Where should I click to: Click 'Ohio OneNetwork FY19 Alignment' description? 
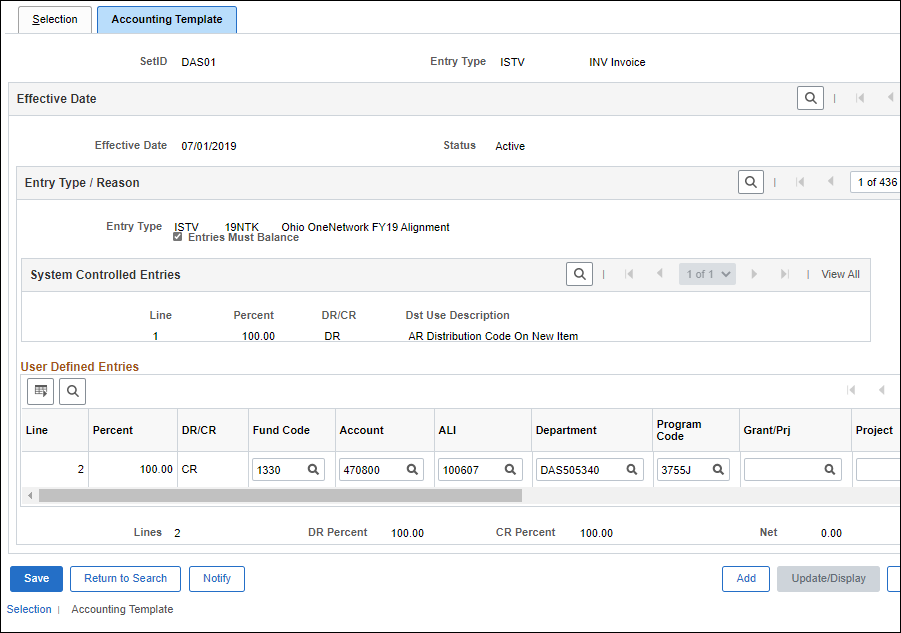point(365,227)
